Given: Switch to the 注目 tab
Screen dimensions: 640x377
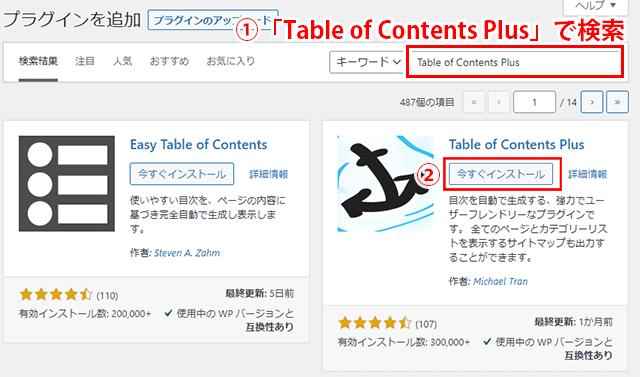Looking at the screenshot, I should pos(85,61).
